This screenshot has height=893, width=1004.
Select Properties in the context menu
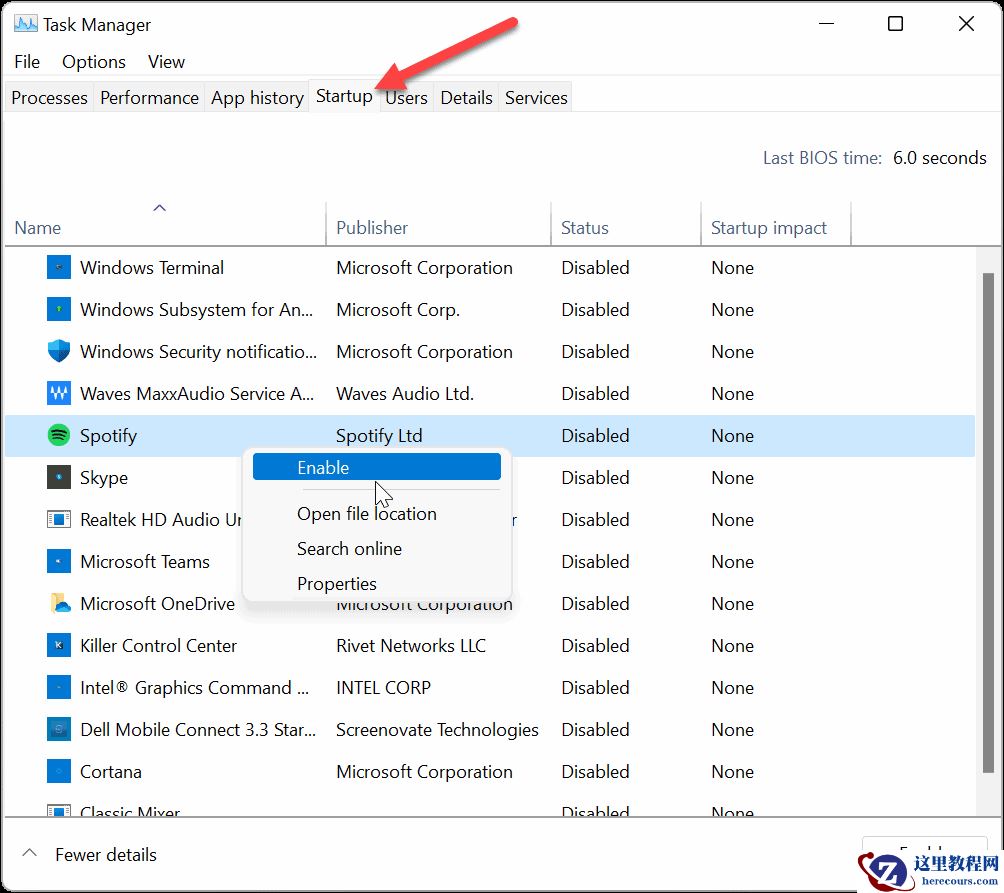point(337,583)
